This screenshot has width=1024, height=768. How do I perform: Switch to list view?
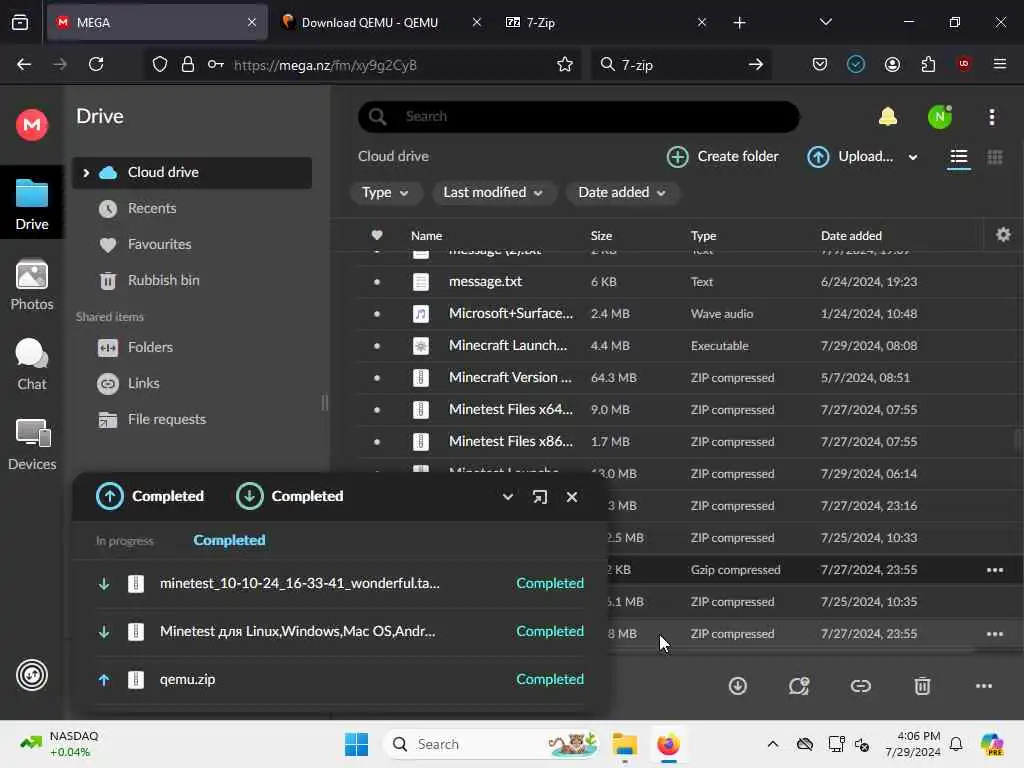(x=958, y=157)
